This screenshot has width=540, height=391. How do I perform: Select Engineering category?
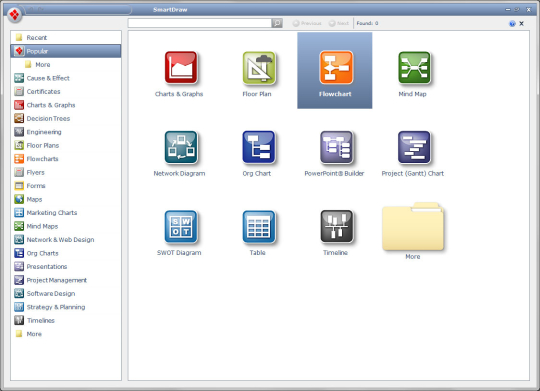click(66, 132)
